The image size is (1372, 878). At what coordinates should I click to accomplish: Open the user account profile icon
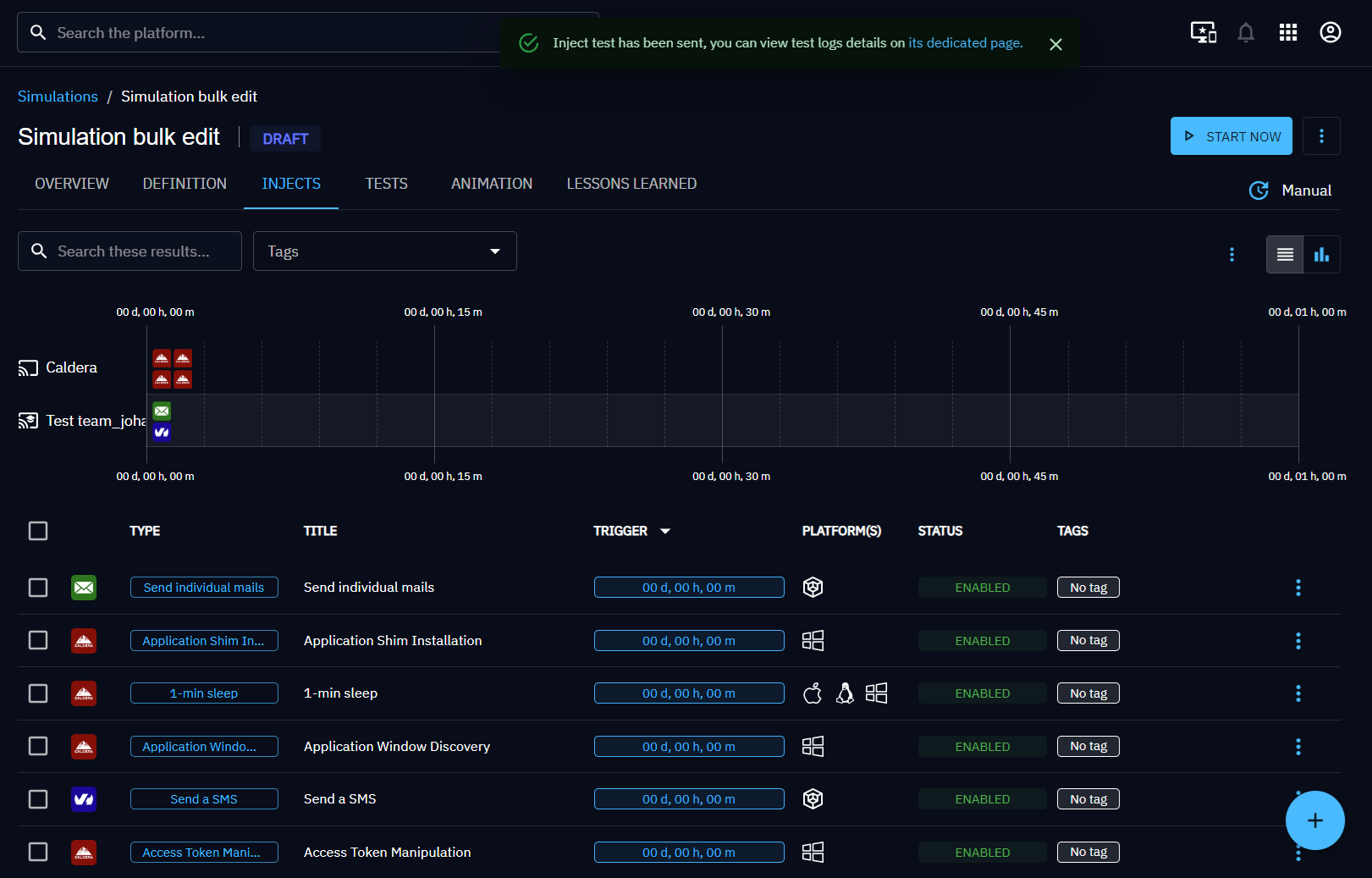[1330, 33]
